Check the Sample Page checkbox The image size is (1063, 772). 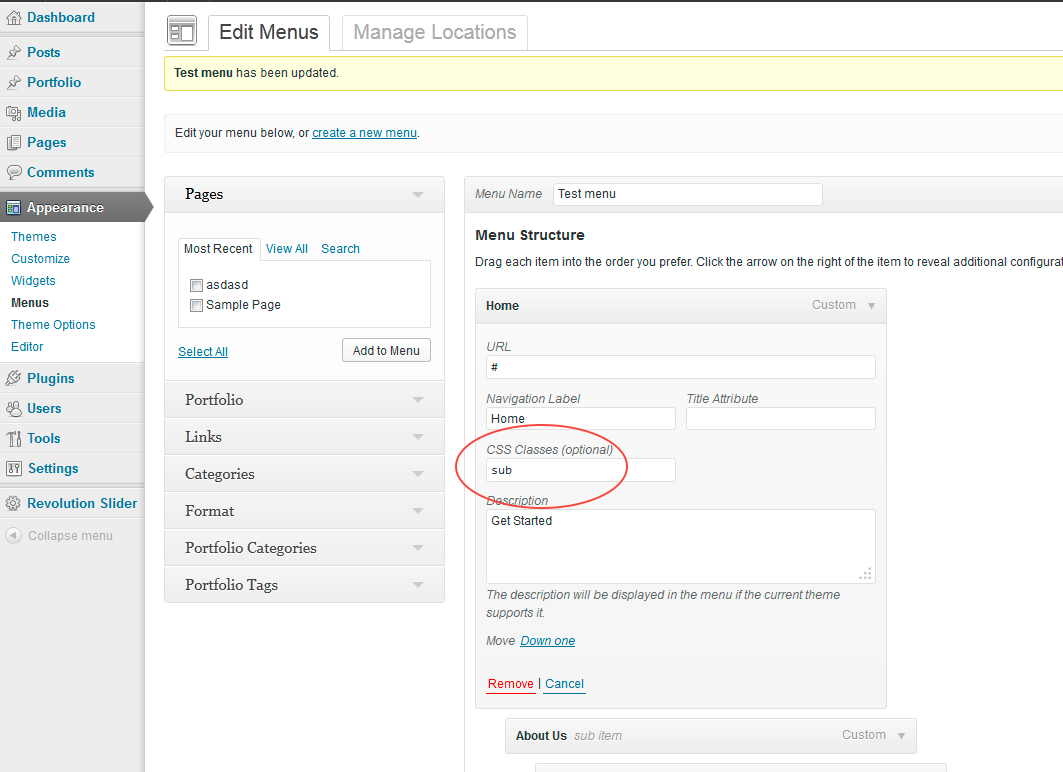(197, 306)
